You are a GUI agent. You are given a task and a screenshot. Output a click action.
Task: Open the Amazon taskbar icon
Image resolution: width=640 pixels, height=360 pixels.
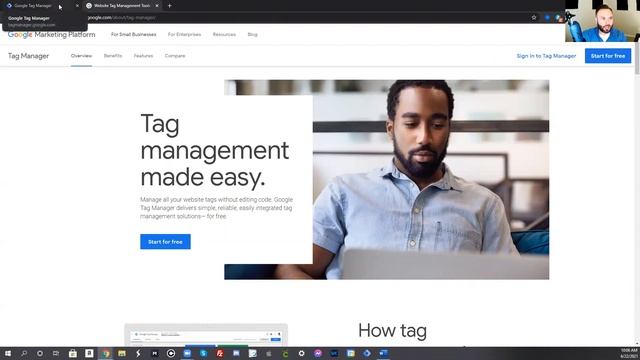tap(89, 353)
